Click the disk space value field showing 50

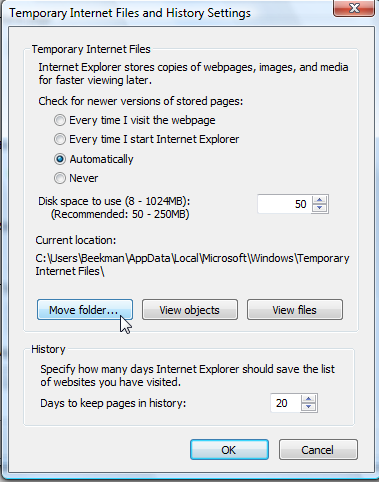(284, 204)
